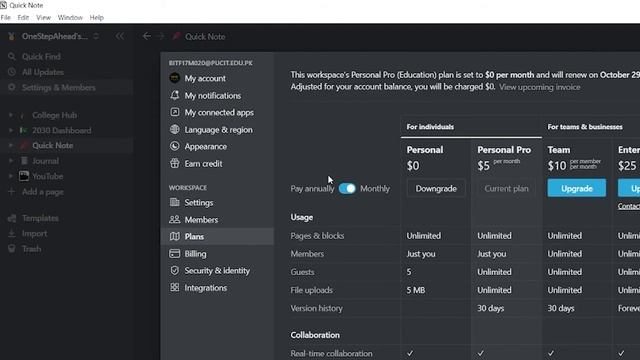Open the College Hub page

coord(54,115)
